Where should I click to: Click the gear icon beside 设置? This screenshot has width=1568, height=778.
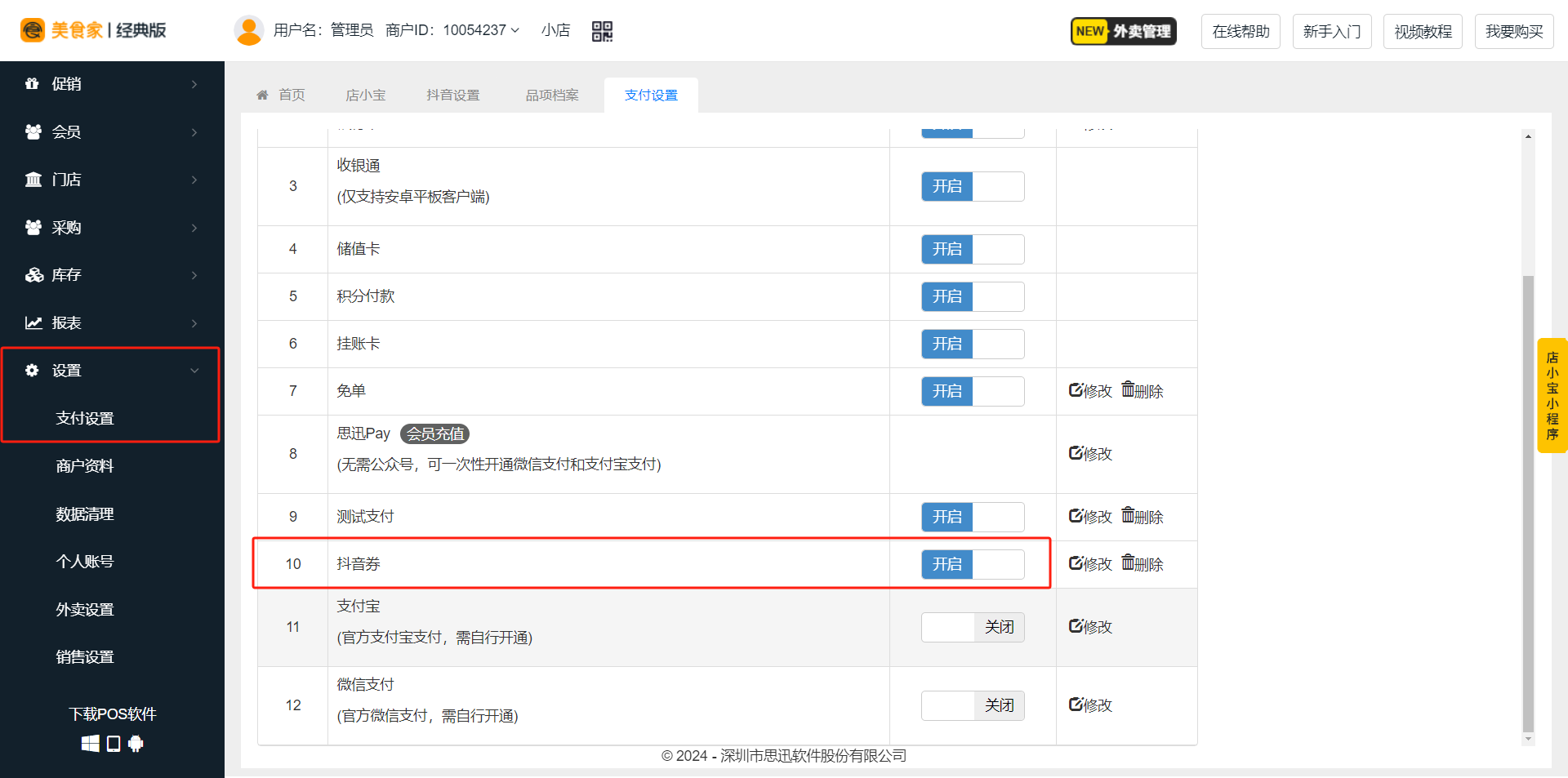coord(32,371)
